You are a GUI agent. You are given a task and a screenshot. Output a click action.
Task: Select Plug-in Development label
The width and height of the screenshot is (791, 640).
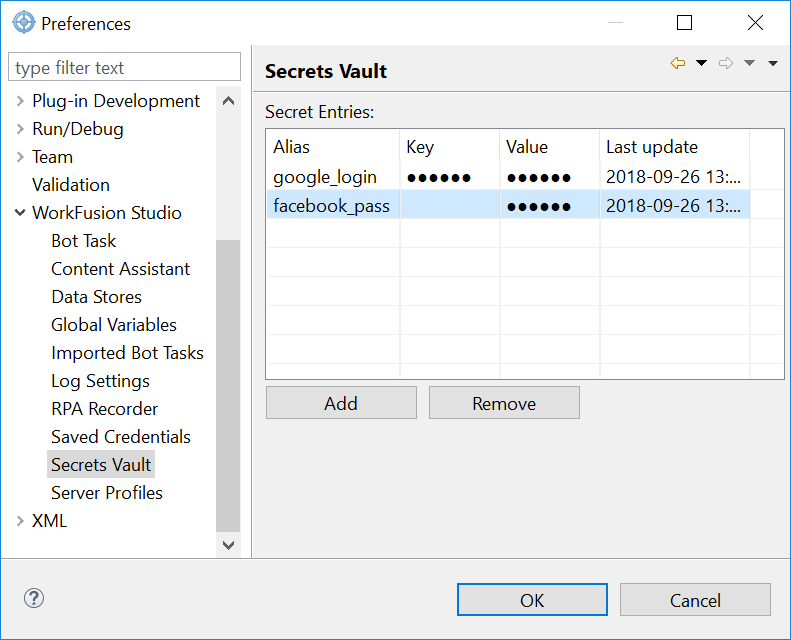pyautogui.click(x=116, y=101)
